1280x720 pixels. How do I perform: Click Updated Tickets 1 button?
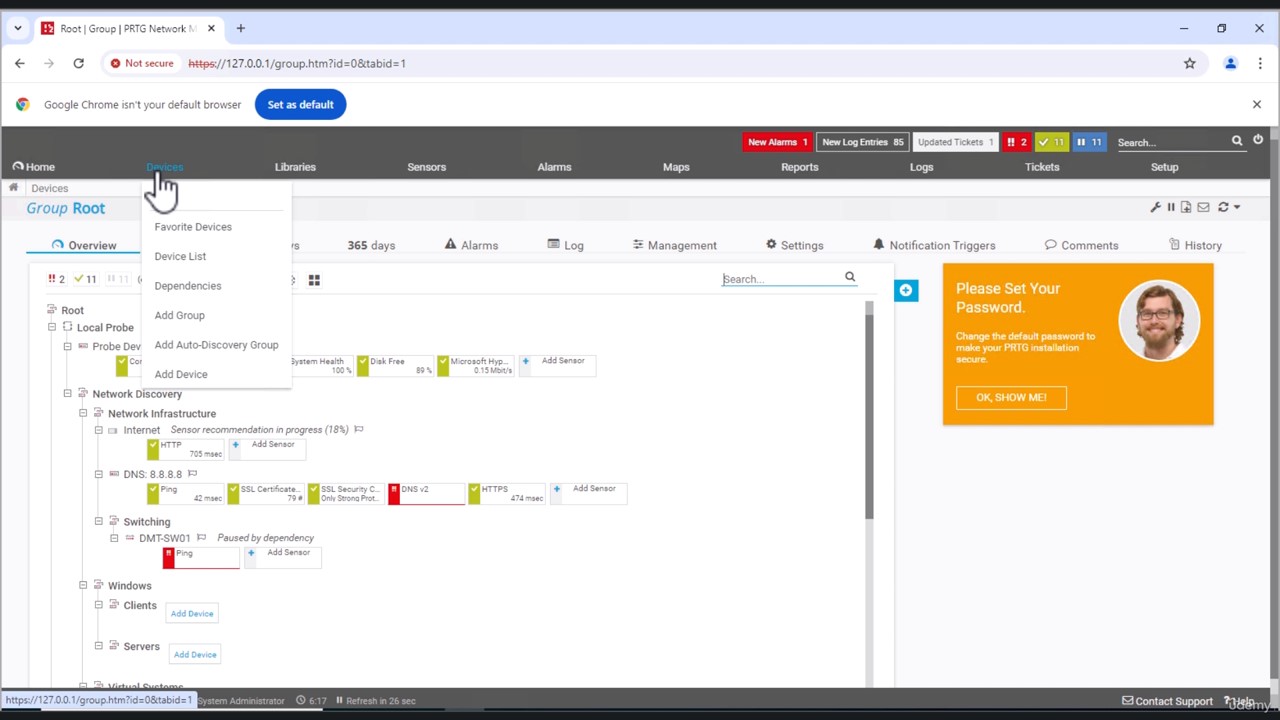click(x=955, y=142)
